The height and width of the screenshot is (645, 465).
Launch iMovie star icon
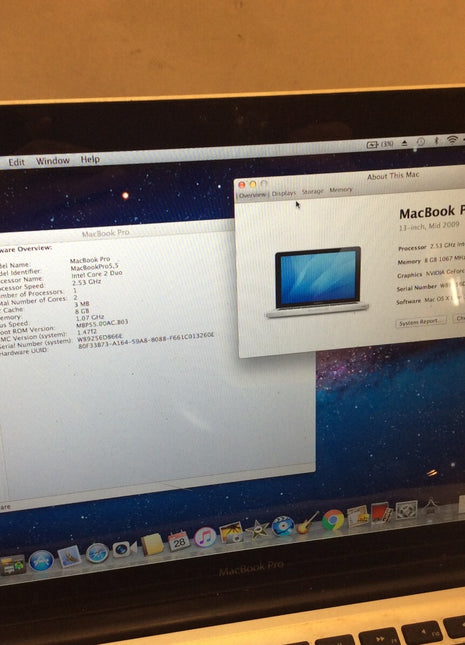point(258,529)
